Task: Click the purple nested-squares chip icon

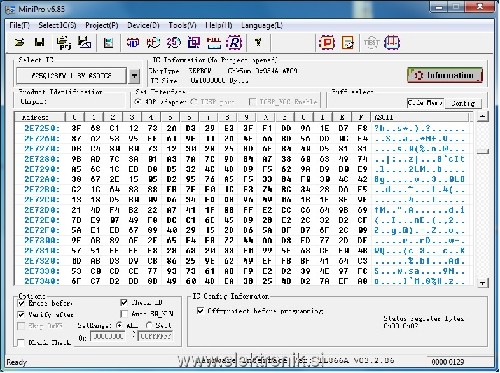Action: point(194,43)
